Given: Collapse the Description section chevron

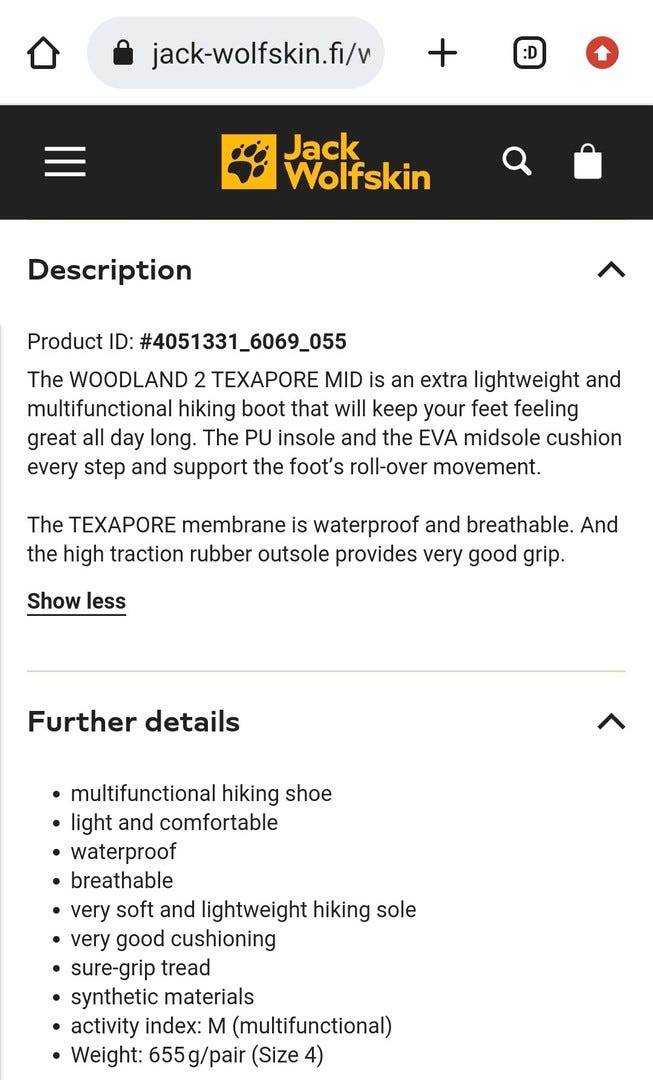Looking at the screenshot, I should click(x=610, y=270).
